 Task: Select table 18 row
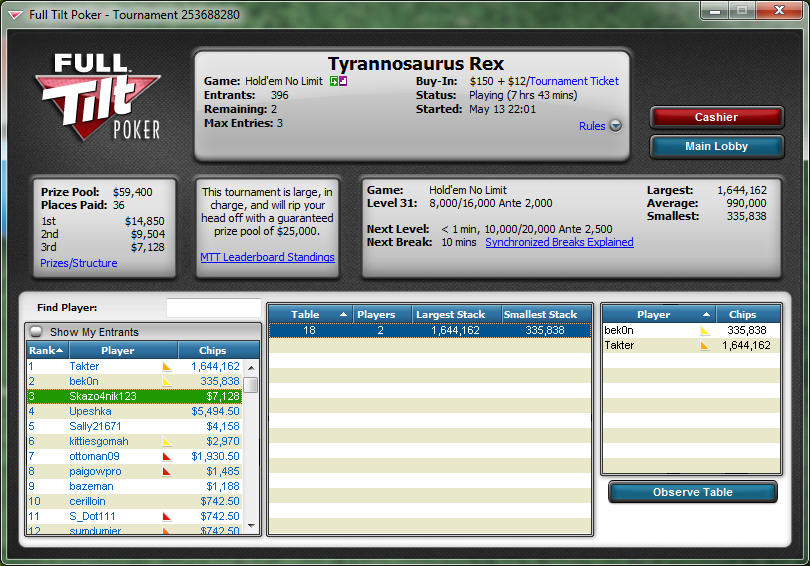[x=430, y=331]
